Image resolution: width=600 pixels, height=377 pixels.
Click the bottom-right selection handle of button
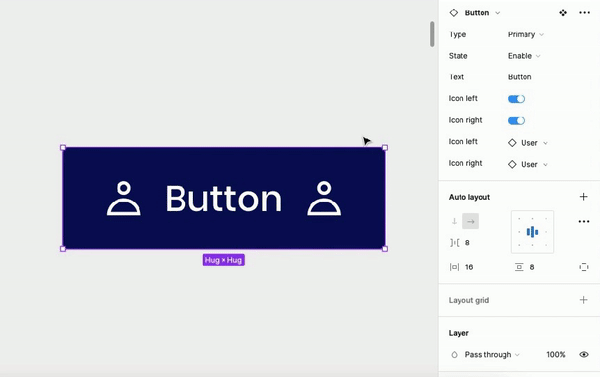click(385, 249)
